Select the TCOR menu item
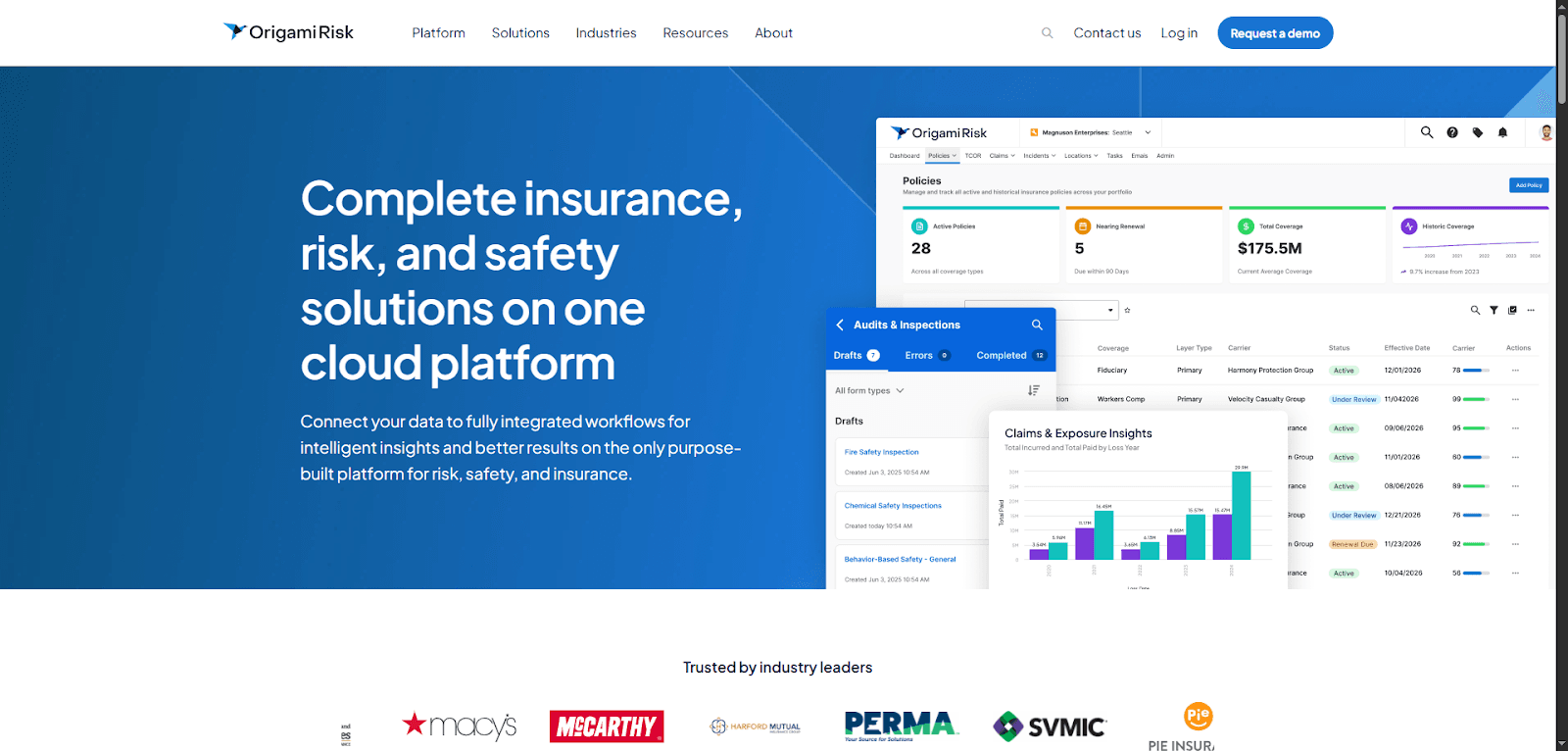The width and height of the screenshot is (1568, 751). coord(973,156)
